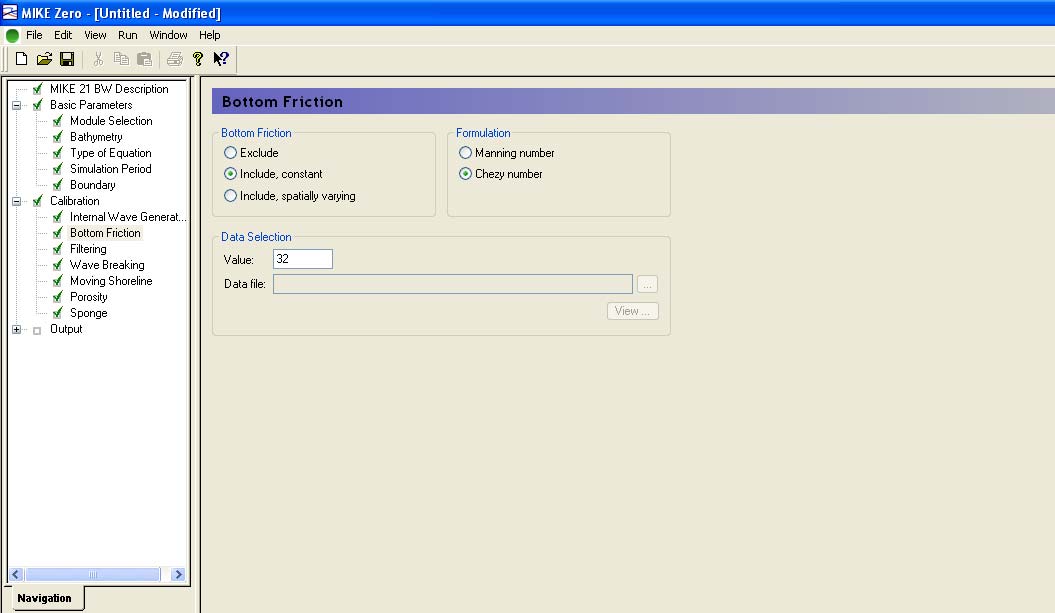
Task: Select MIKE 21 BW Description tree item
Action: click(x=109, y=89)
